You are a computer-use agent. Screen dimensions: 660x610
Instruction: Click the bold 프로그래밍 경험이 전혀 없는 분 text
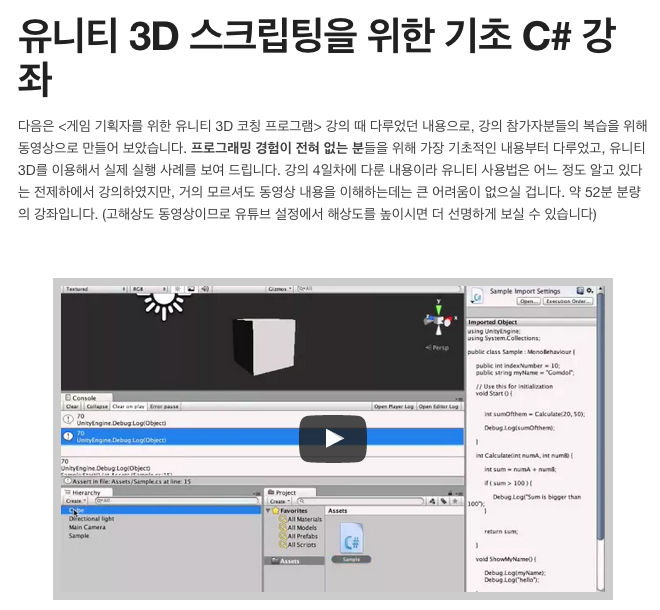coord(277,148)
